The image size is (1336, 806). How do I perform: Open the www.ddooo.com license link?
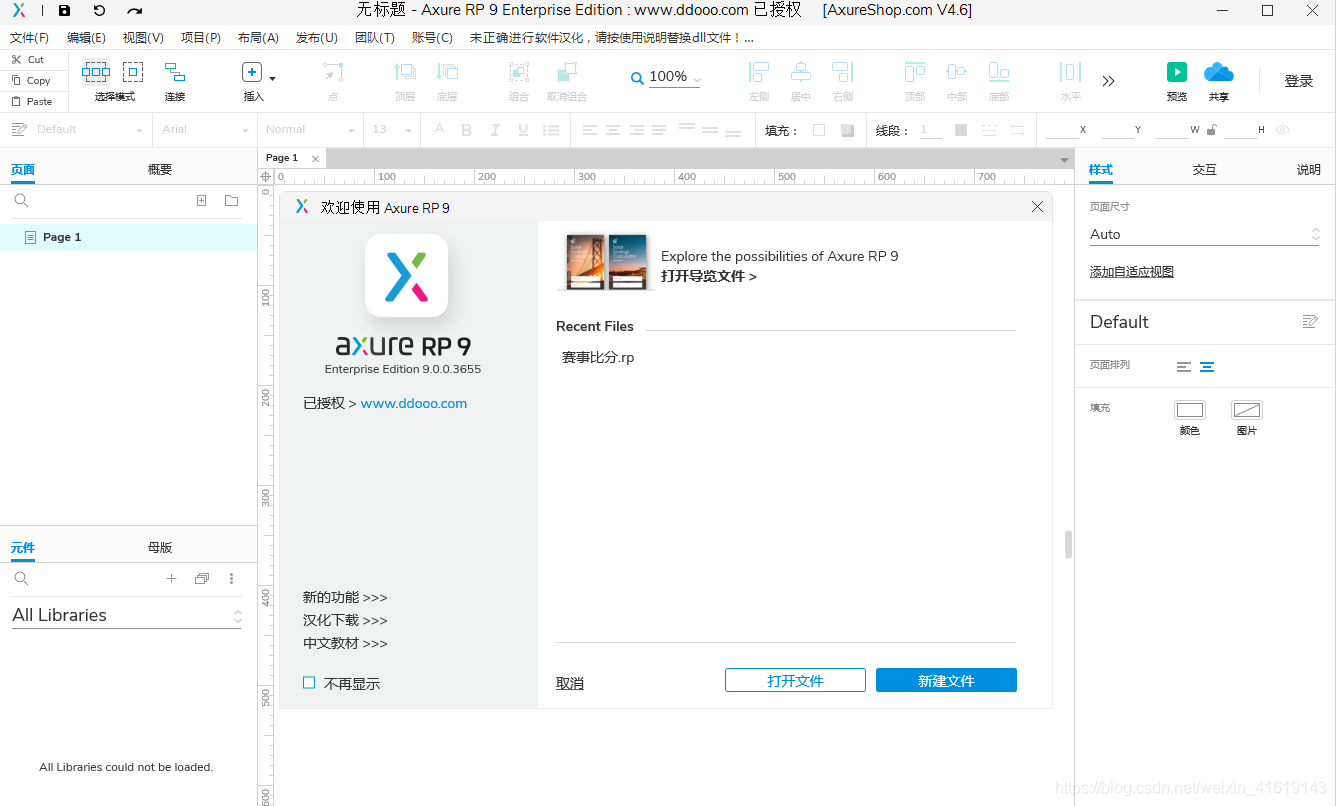pos(414,403)
